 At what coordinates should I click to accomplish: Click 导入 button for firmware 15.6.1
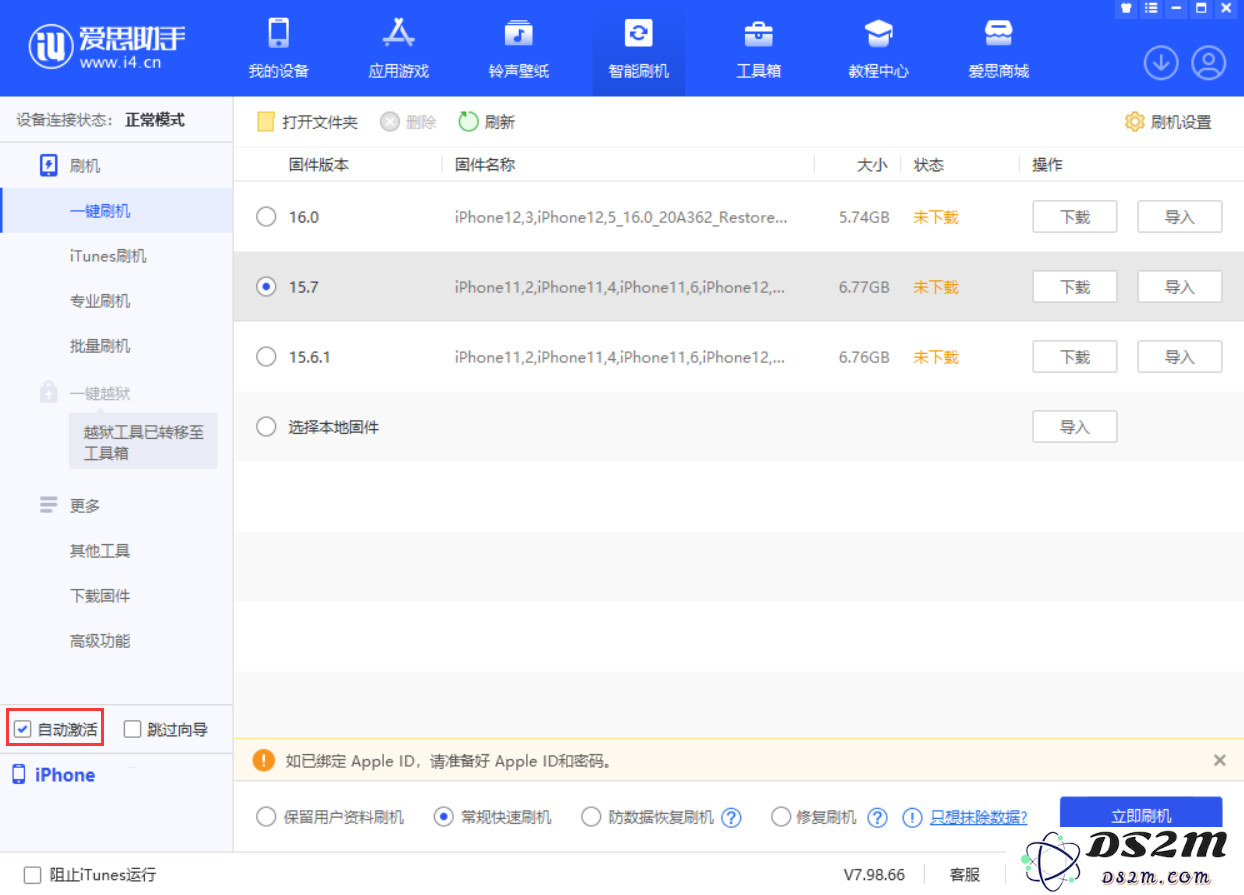[1180, 357]
